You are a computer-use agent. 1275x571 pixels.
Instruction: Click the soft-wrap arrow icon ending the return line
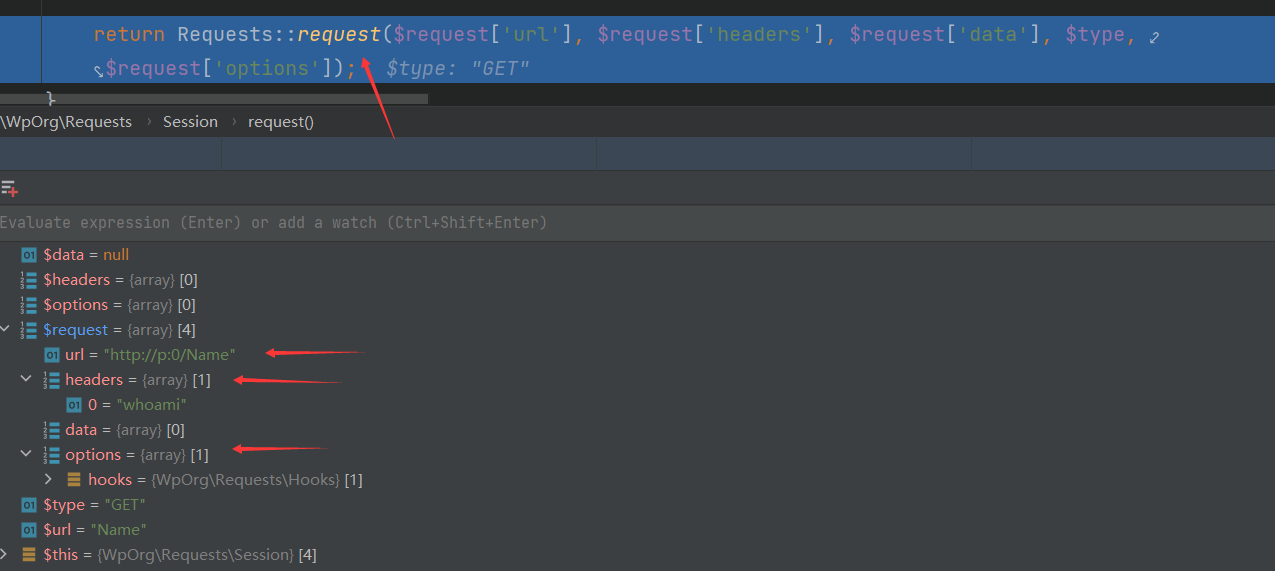[x=1154, y=37]
